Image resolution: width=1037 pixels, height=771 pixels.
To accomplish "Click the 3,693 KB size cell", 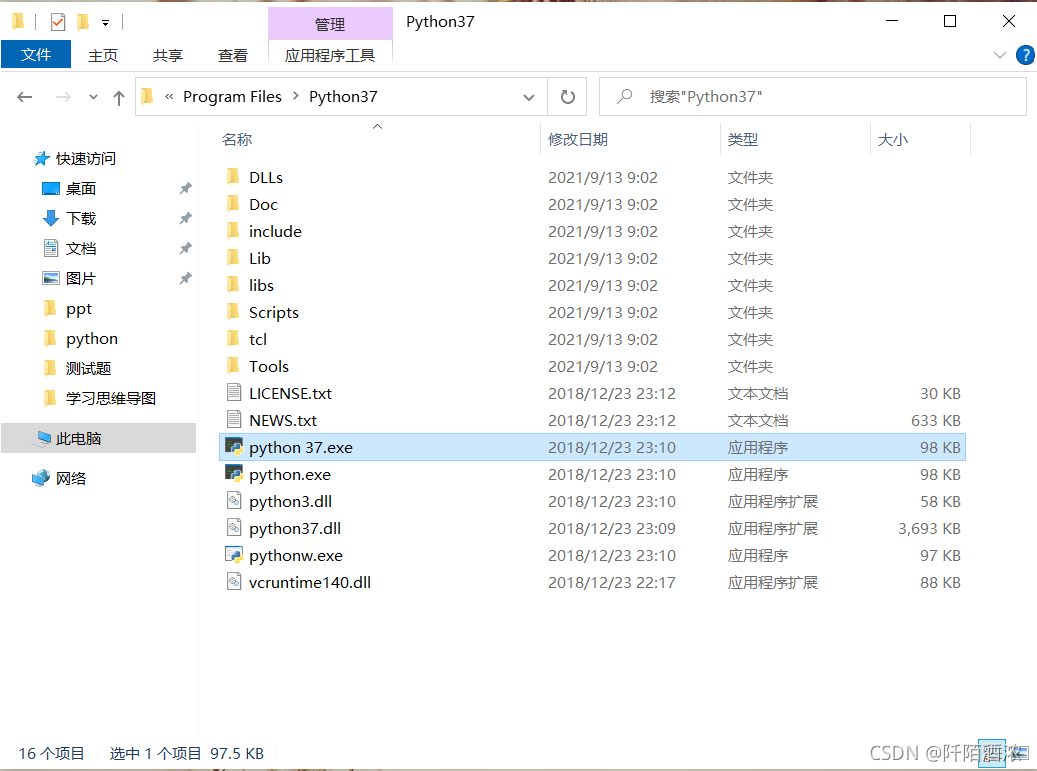I will (929, 528).
